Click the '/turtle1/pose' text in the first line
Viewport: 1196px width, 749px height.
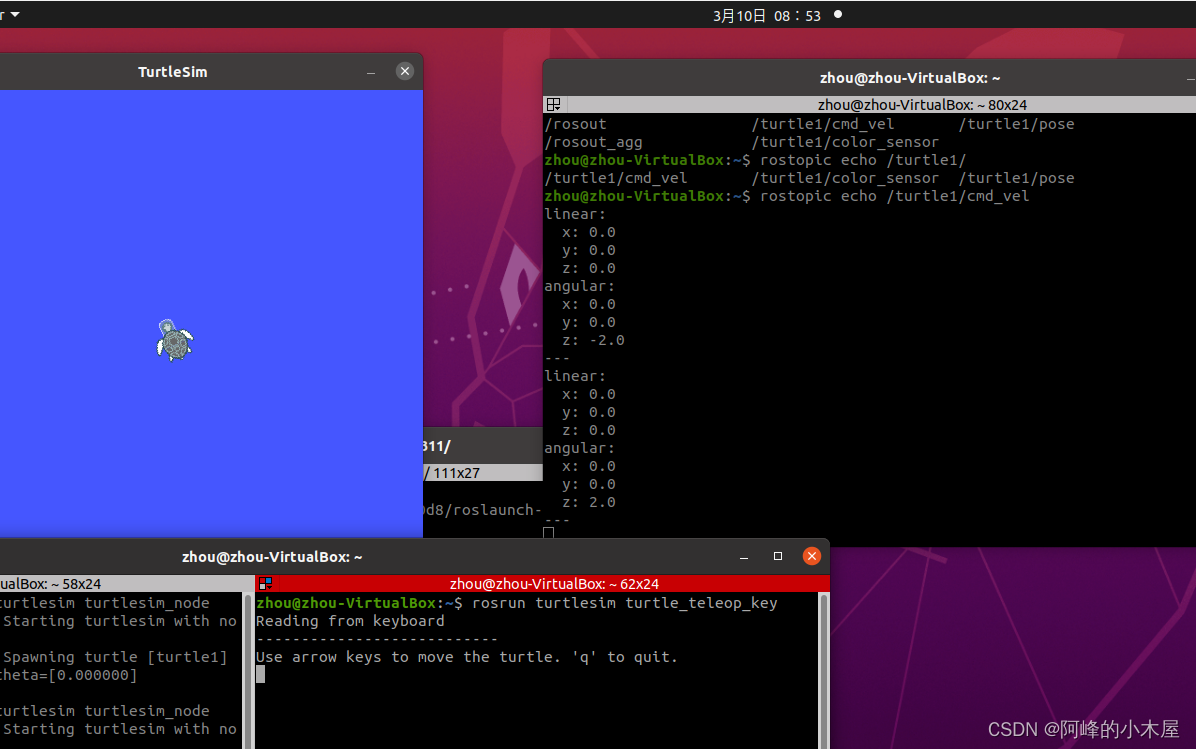pos(1017,124)
